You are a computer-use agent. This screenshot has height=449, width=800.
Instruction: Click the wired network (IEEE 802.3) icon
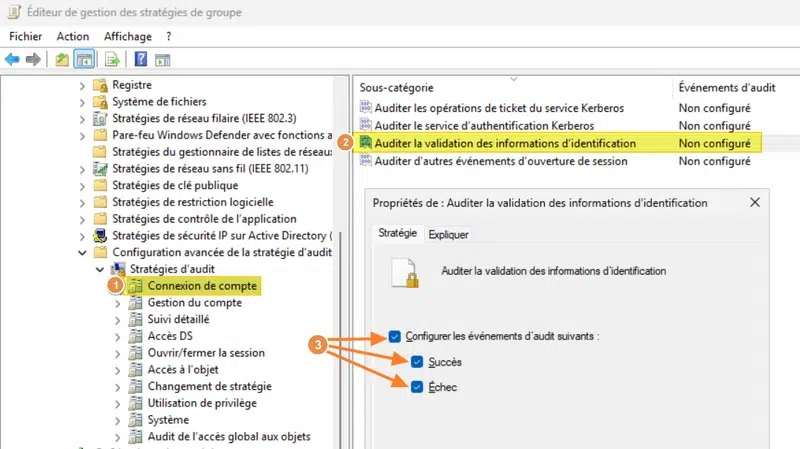click(100, 118)
